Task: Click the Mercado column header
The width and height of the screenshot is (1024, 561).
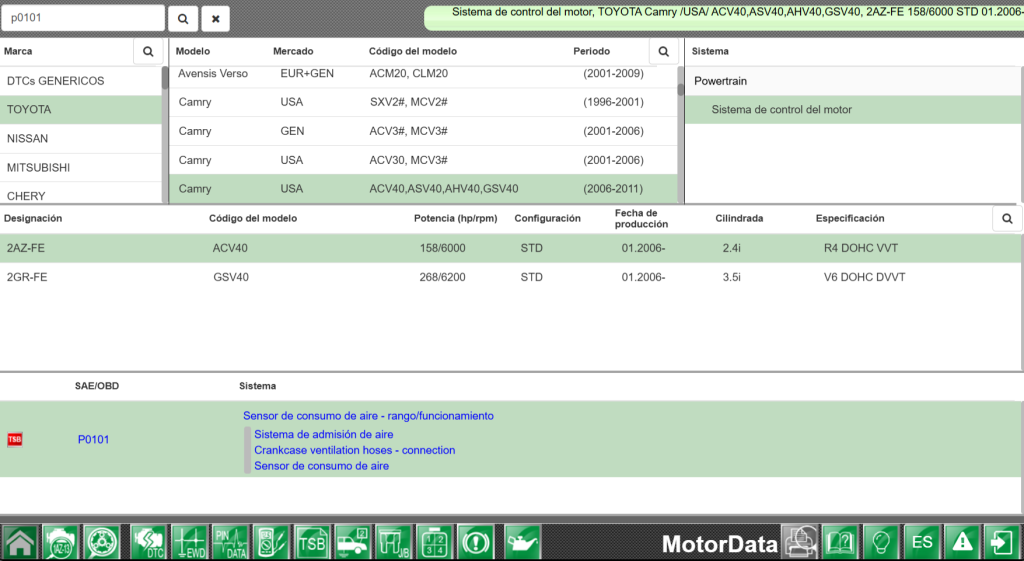Action: pyautogui.click(x=293, y=51)
